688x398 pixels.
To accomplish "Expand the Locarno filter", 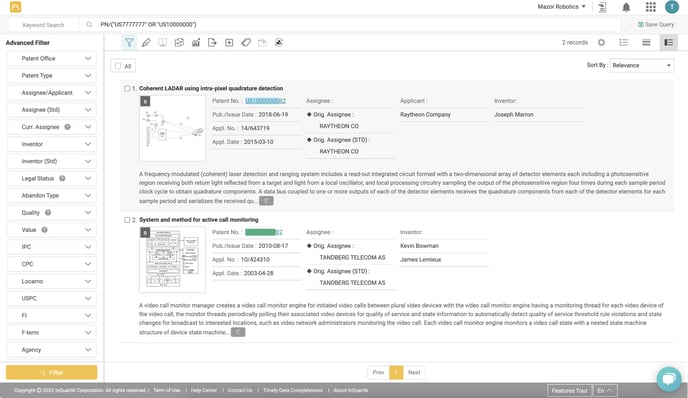I will (x=52, y=281).
